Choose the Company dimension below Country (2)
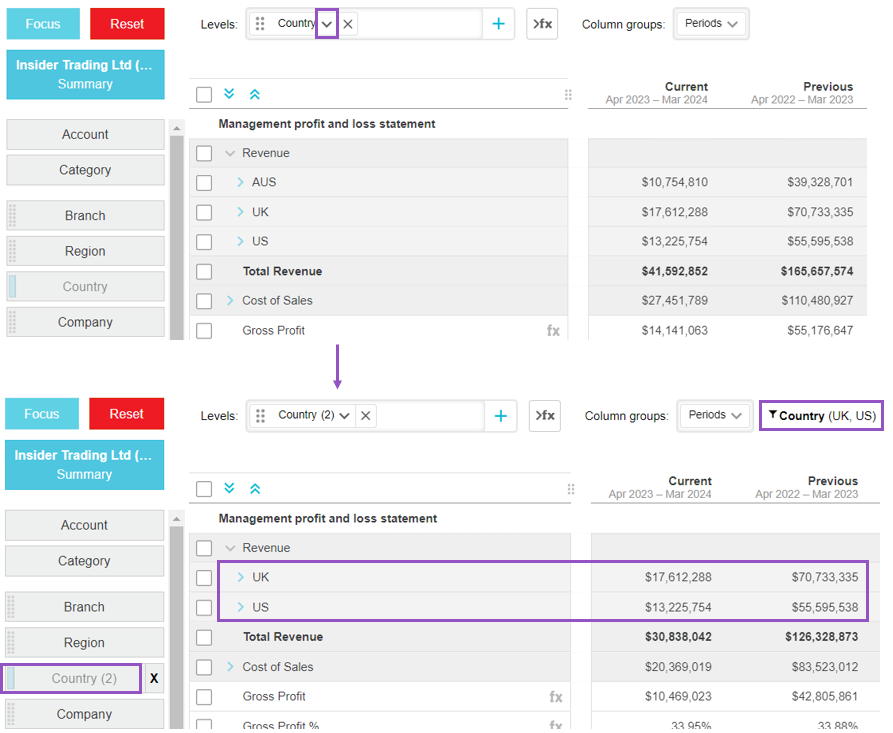 point(84,714)
